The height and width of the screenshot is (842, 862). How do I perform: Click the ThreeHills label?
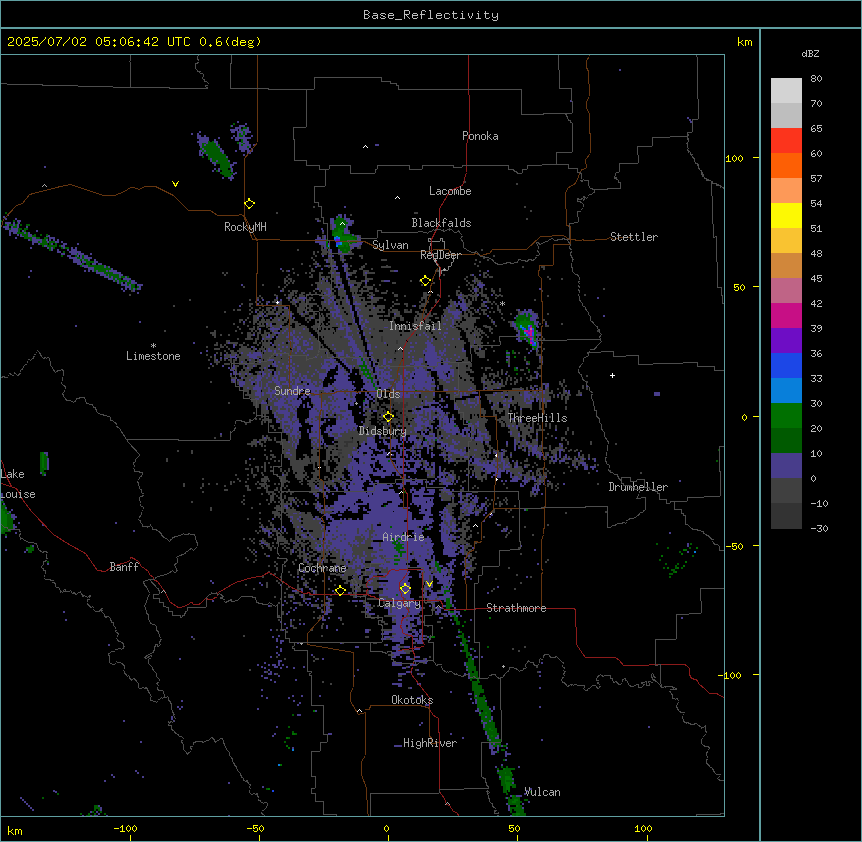[537, 418]
